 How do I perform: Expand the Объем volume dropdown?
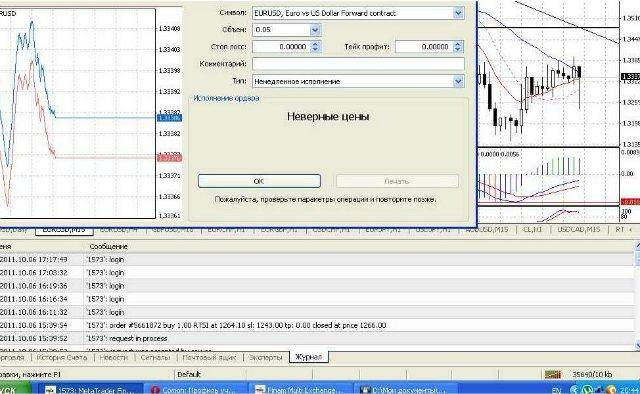point(315,30)
